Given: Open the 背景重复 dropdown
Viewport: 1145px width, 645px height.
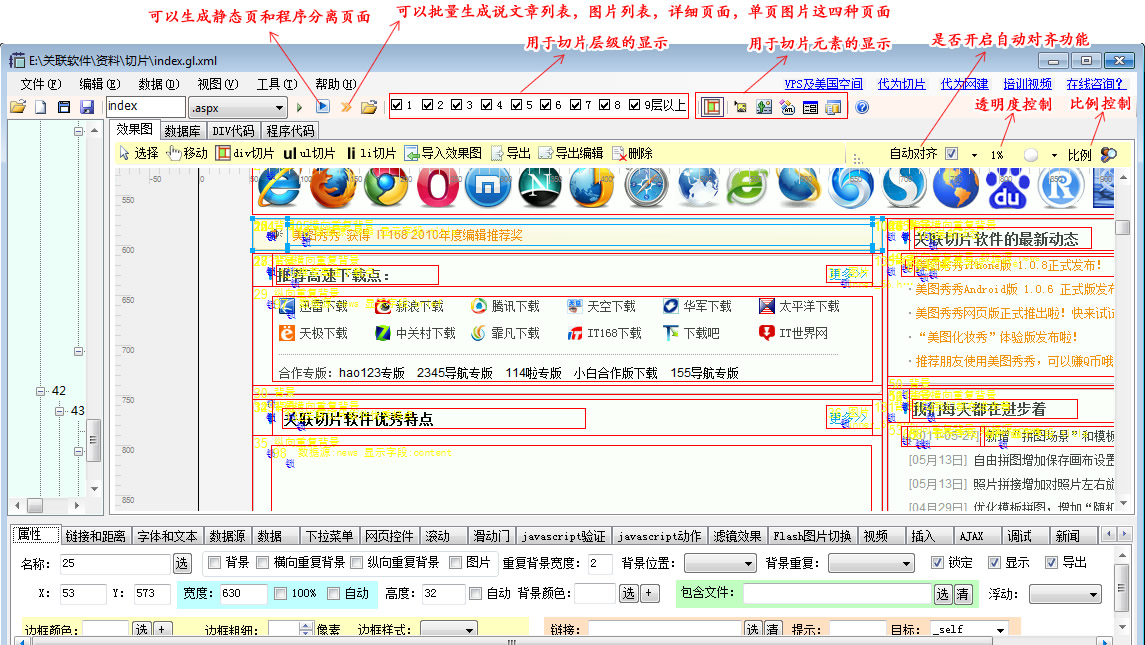Looking at the screenshot, I should point(870,563).
